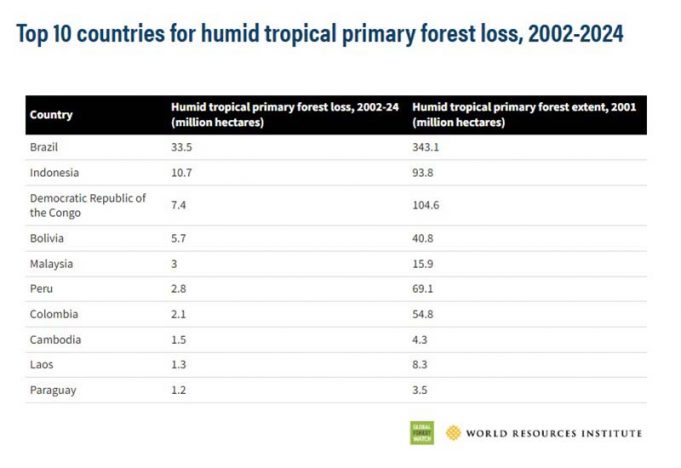Click the World Resources Institute logo
The width and height of the screenshot is (681, 468).
point(454,433)
